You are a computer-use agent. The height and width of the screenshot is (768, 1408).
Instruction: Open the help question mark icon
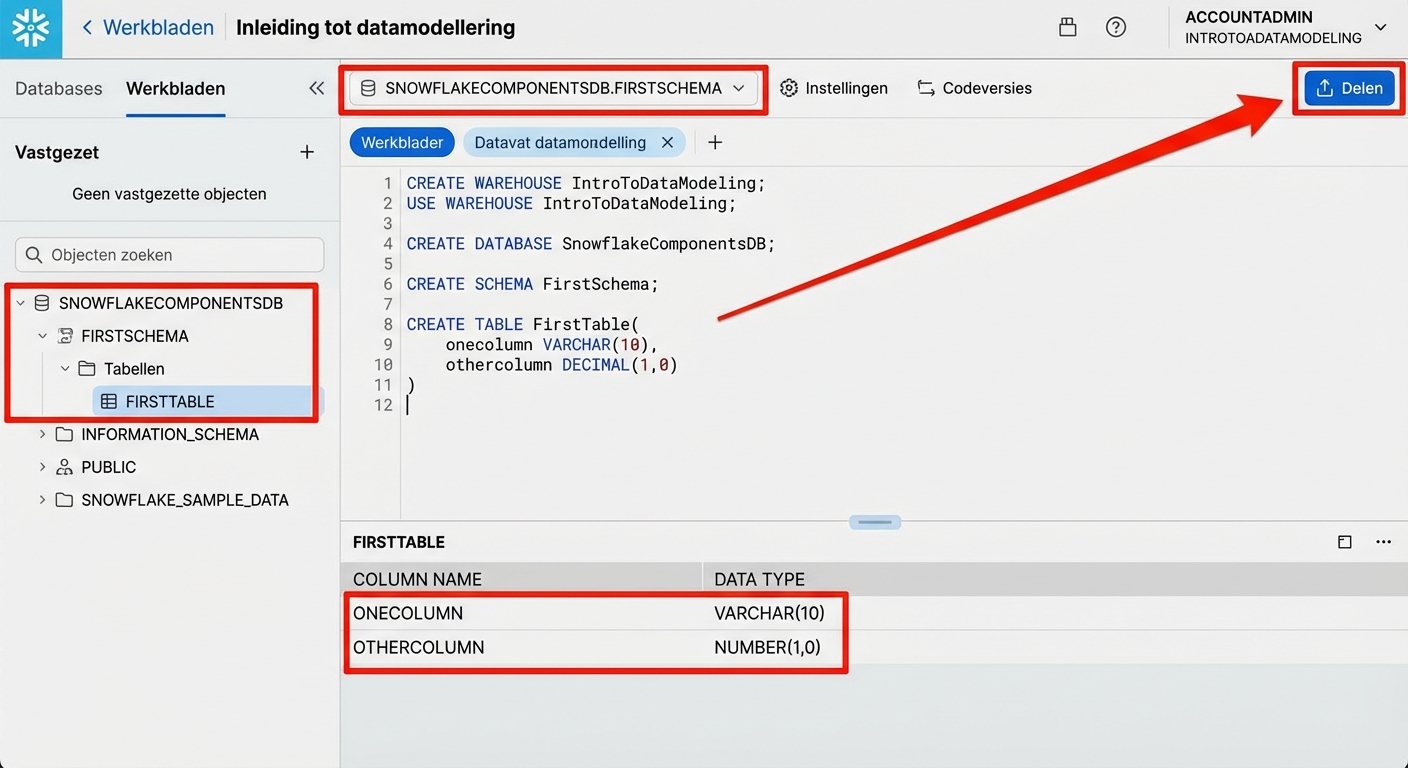1116,27
